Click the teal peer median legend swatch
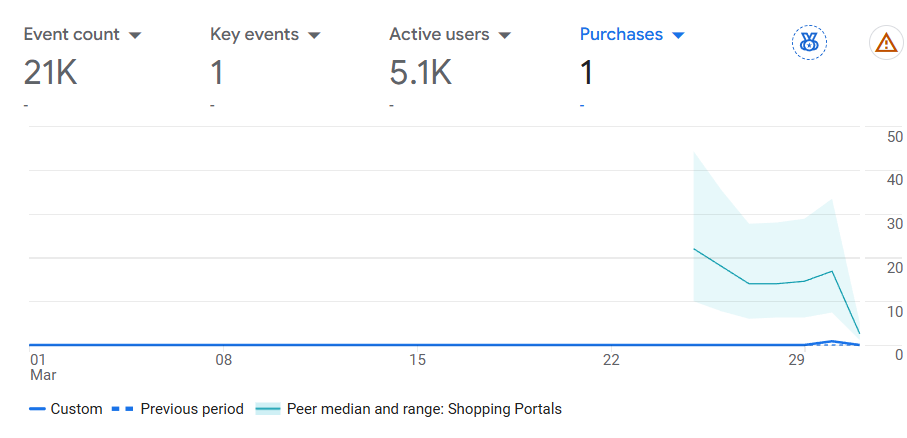 [267, 409]
